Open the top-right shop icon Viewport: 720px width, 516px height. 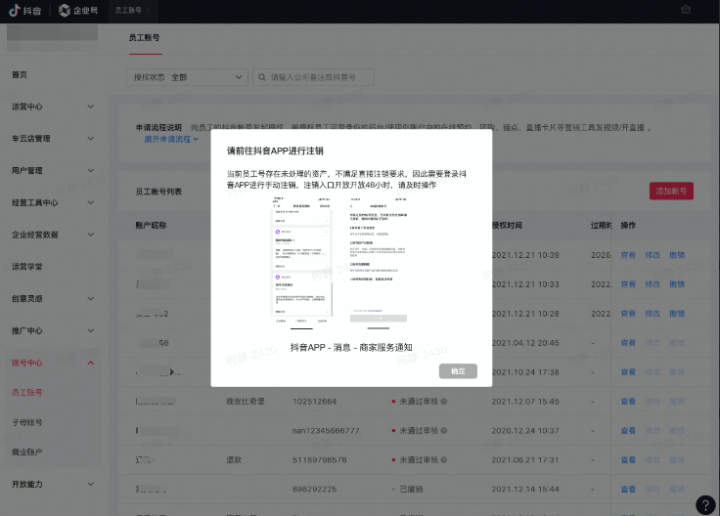pos(686,10)
